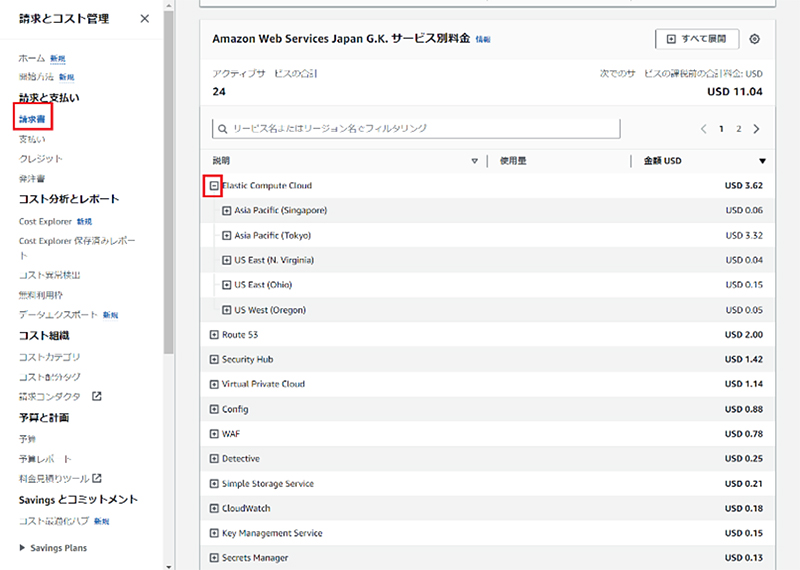Expand Asia Pacific (Singapore) region row
Screen dimensions: 800x570
227,210
